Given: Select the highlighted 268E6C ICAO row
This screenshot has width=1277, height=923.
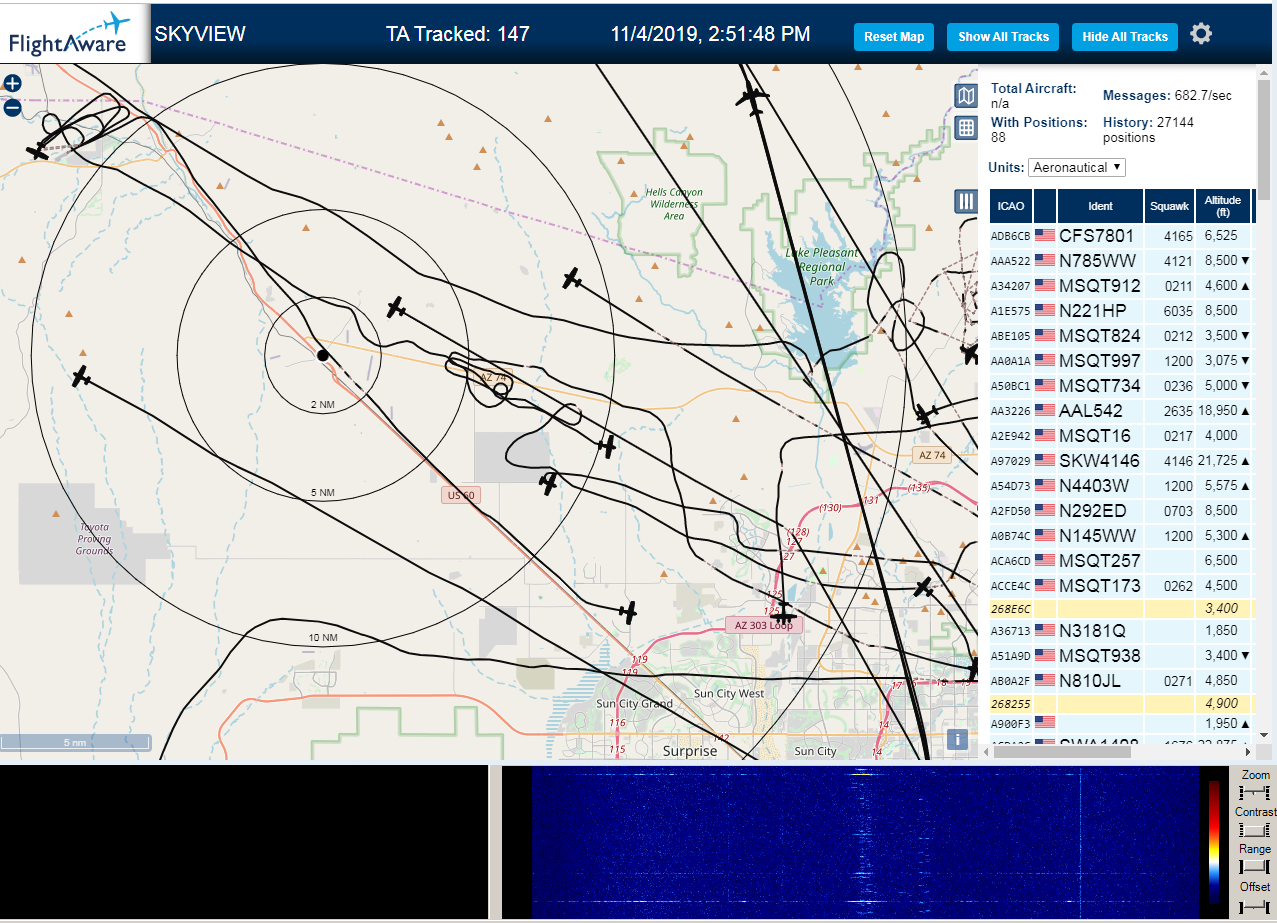Looking at the screenshot, I should (1121, 608).
